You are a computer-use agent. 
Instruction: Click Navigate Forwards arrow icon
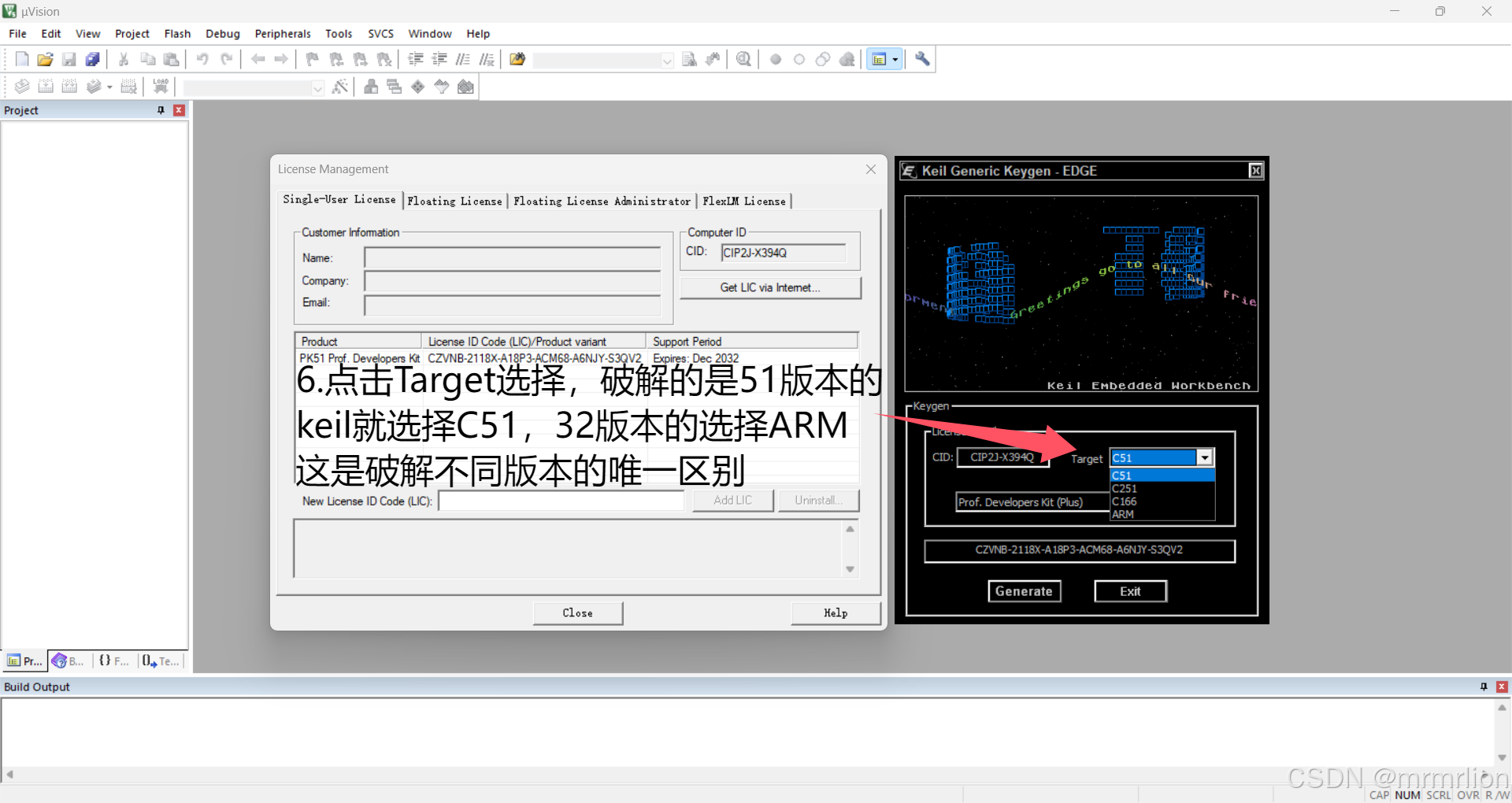pyautogui.click(x=281, y=59)
